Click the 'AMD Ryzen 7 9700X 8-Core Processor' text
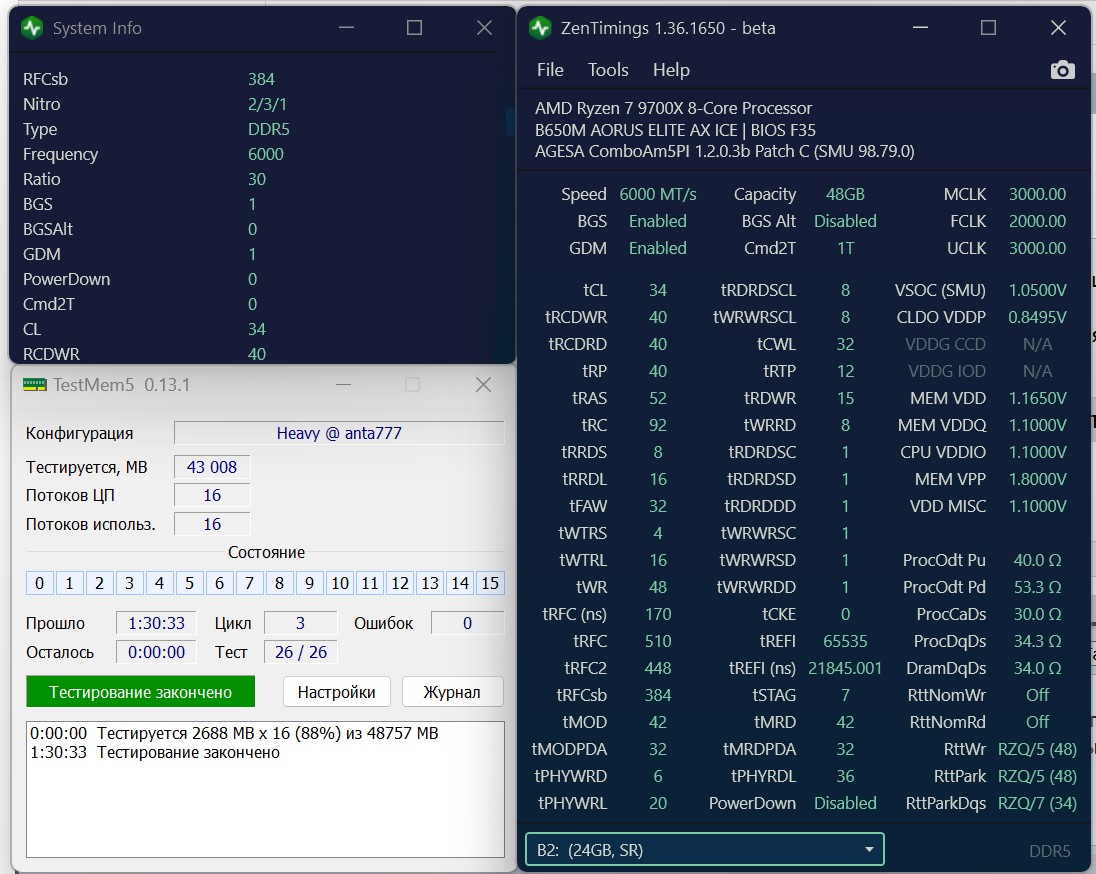Viewport: 1096px width, 874px height. pyautogui.click(x=673, y=108)
